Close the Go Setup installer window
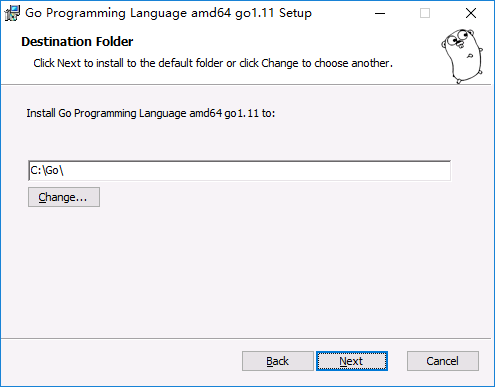Viewport: 495px width, 387px height. point(471,13)
